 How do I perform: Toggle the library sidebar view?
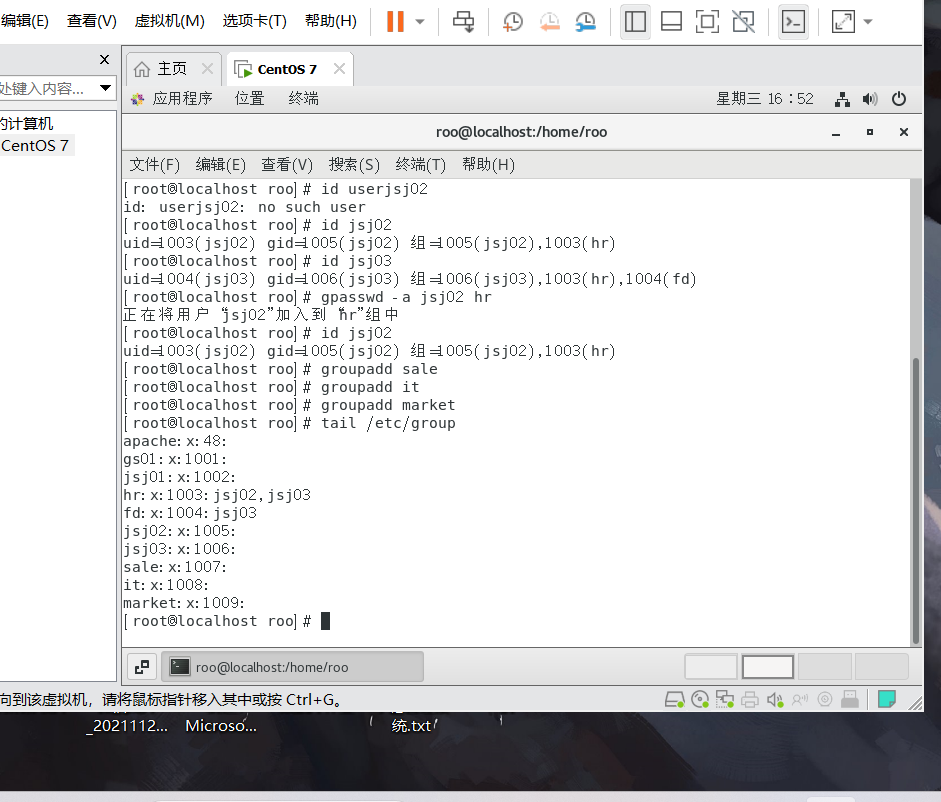pyautogui.click(x=635, y=22)
